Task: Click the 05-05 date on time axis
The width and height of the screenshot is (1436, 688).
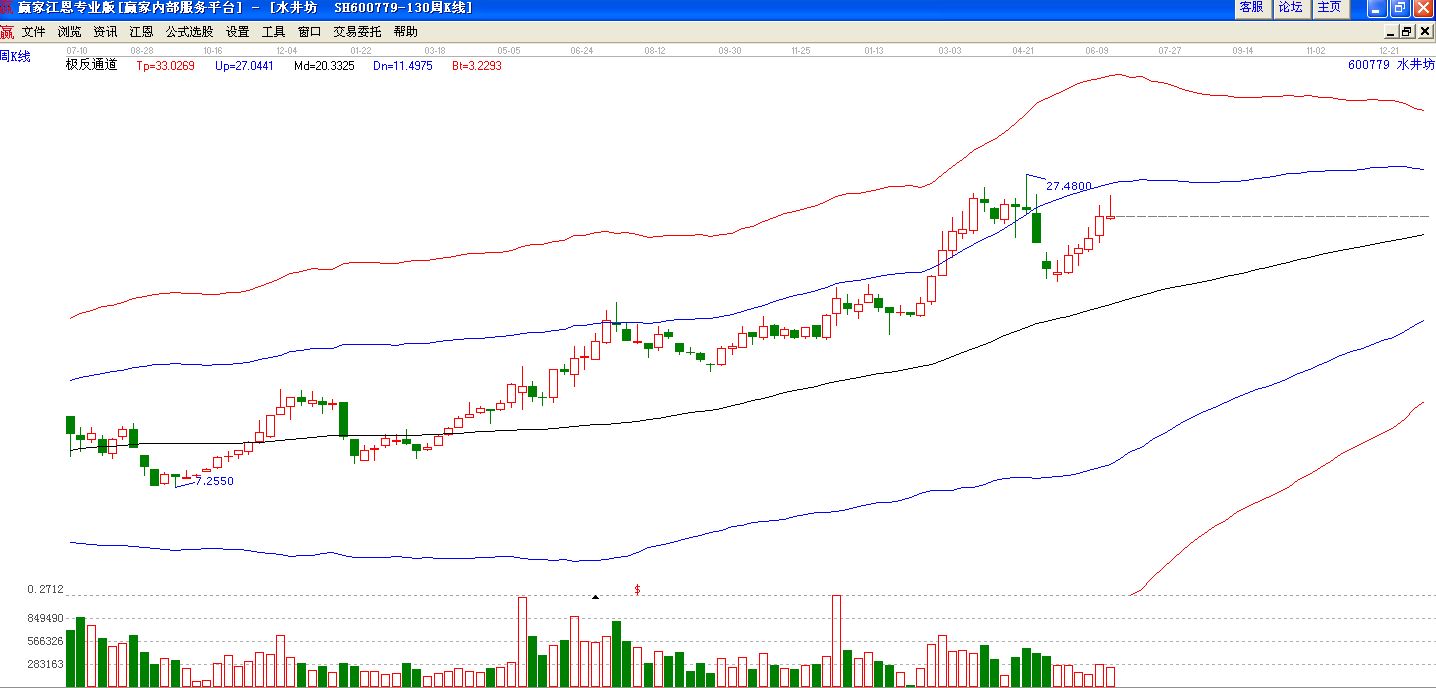Action: point(509,50)
